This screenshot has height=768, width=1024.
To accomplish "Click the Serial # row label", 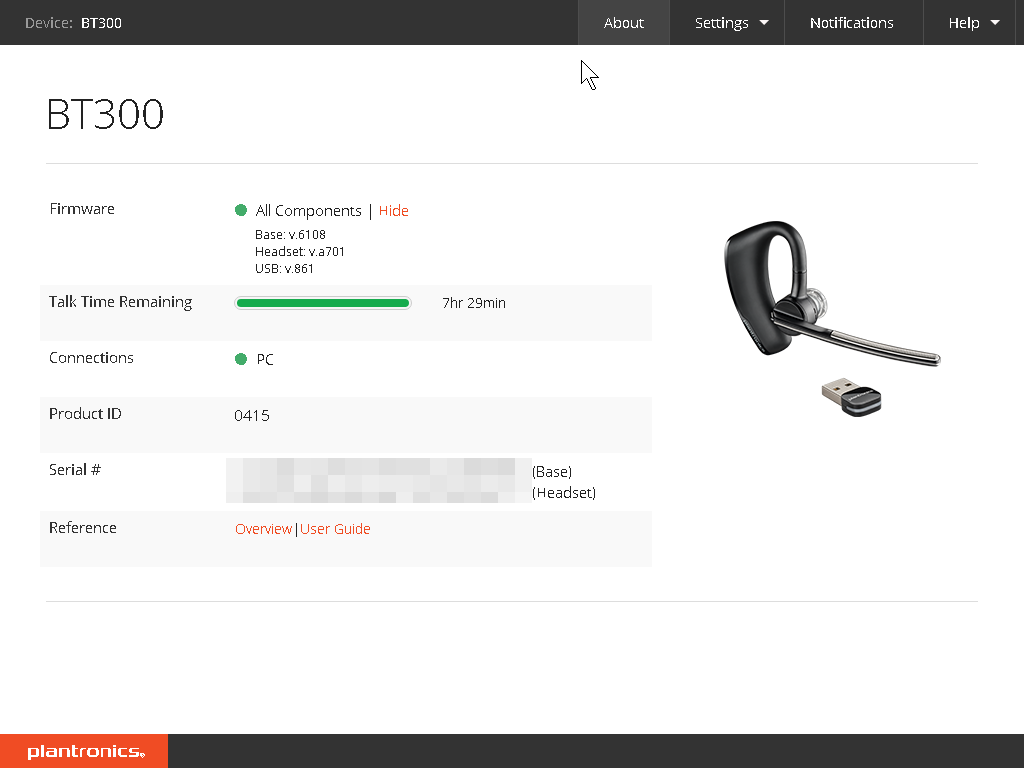I will [x=75, y=470].
